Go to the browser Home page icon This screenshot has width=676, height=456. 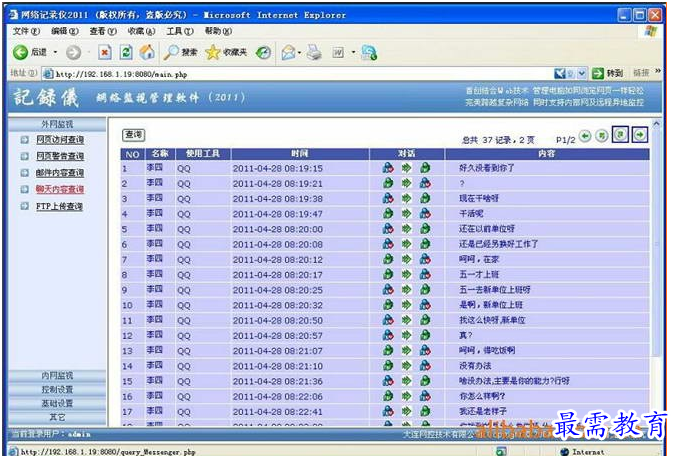147,52
